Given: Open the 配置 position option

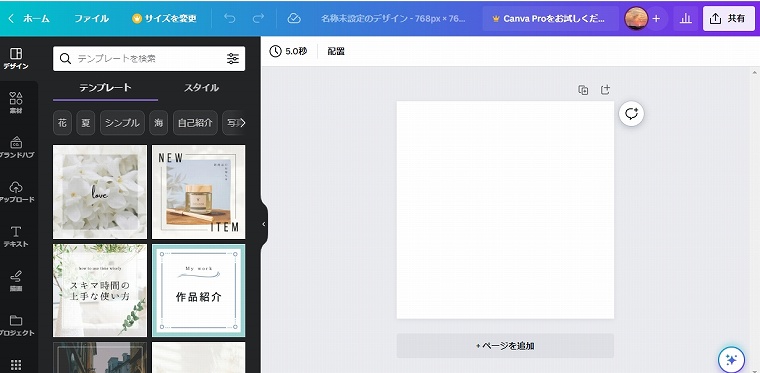Looking at the screenshot, I should [336, 51].
